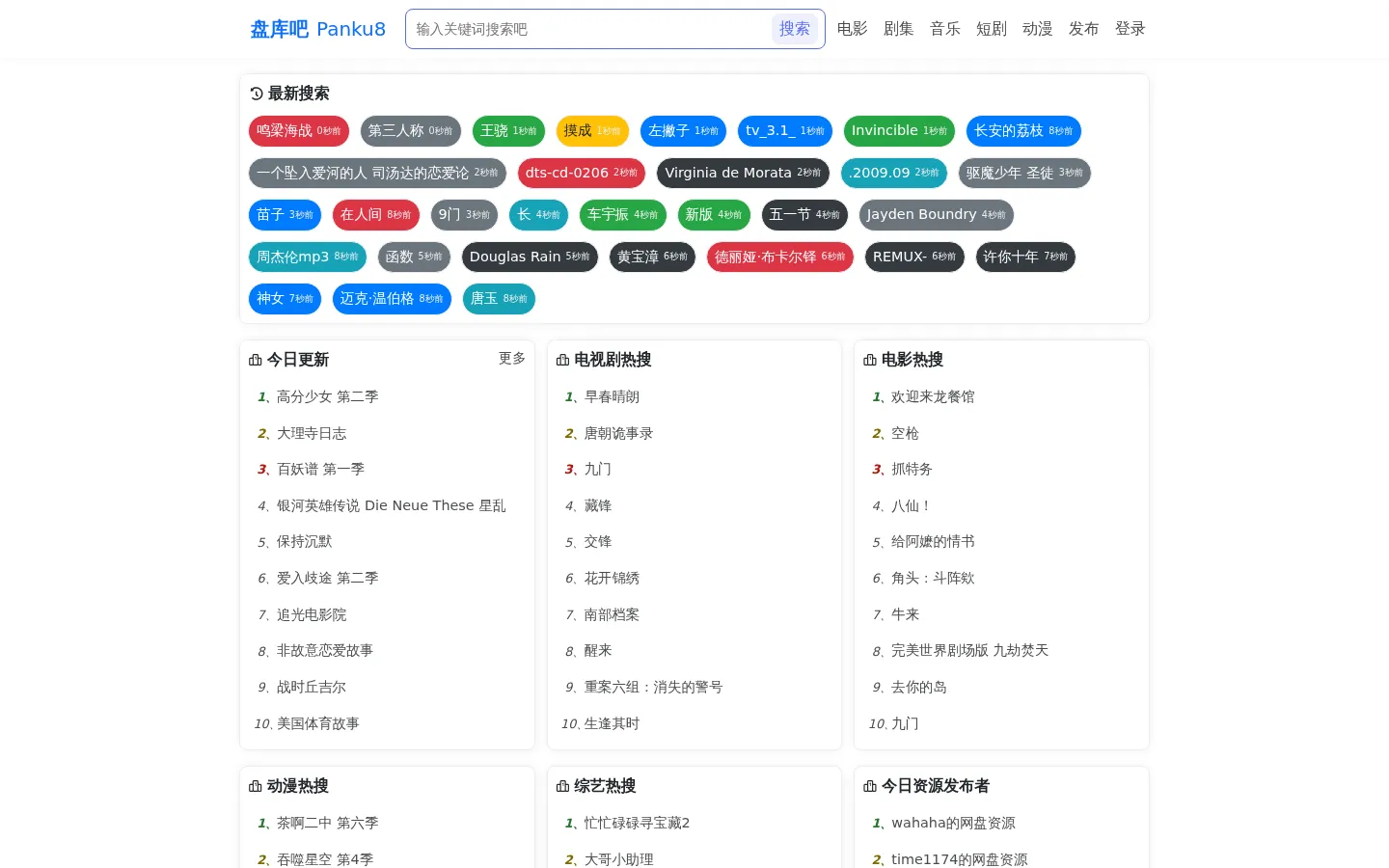Select the red 鸣梁海战 search tag

[299, 131]
